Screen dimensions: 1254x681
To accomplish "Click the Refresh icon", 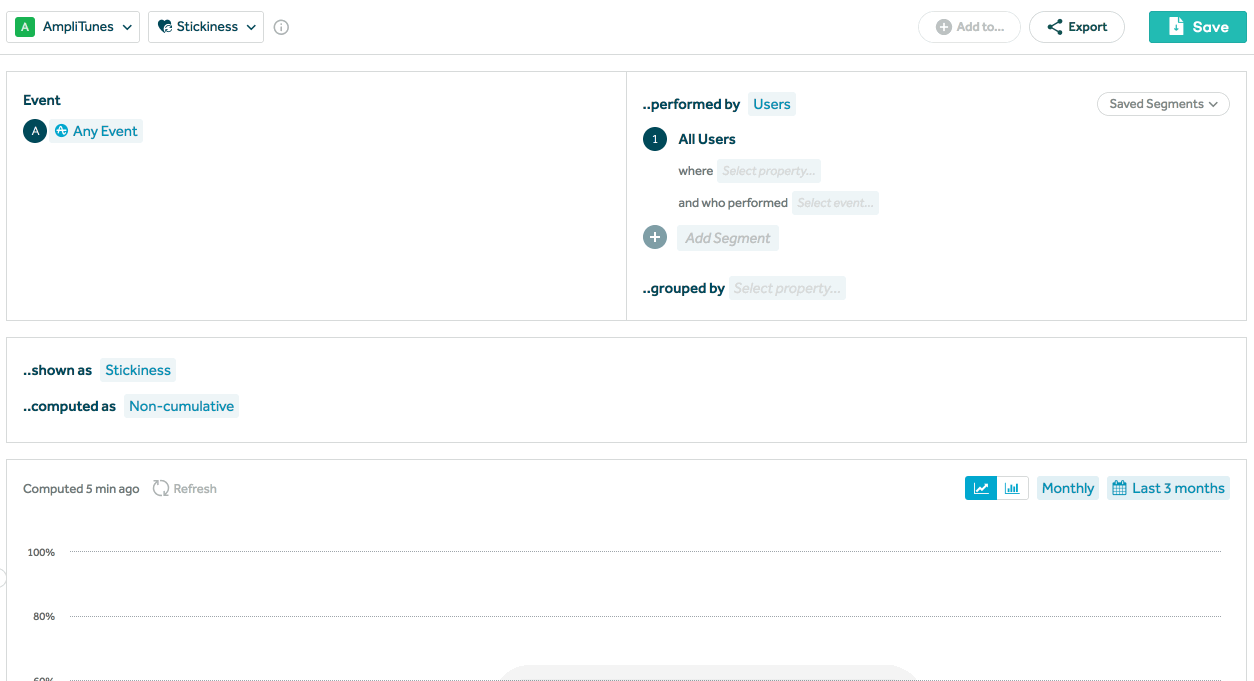I will tap(161, 489).
